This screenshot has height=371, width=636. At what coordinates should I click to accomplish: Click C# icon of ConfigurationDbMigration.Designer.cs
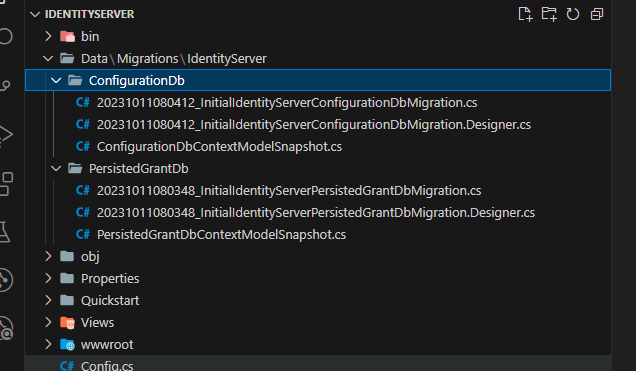click(x=83, y=124)
